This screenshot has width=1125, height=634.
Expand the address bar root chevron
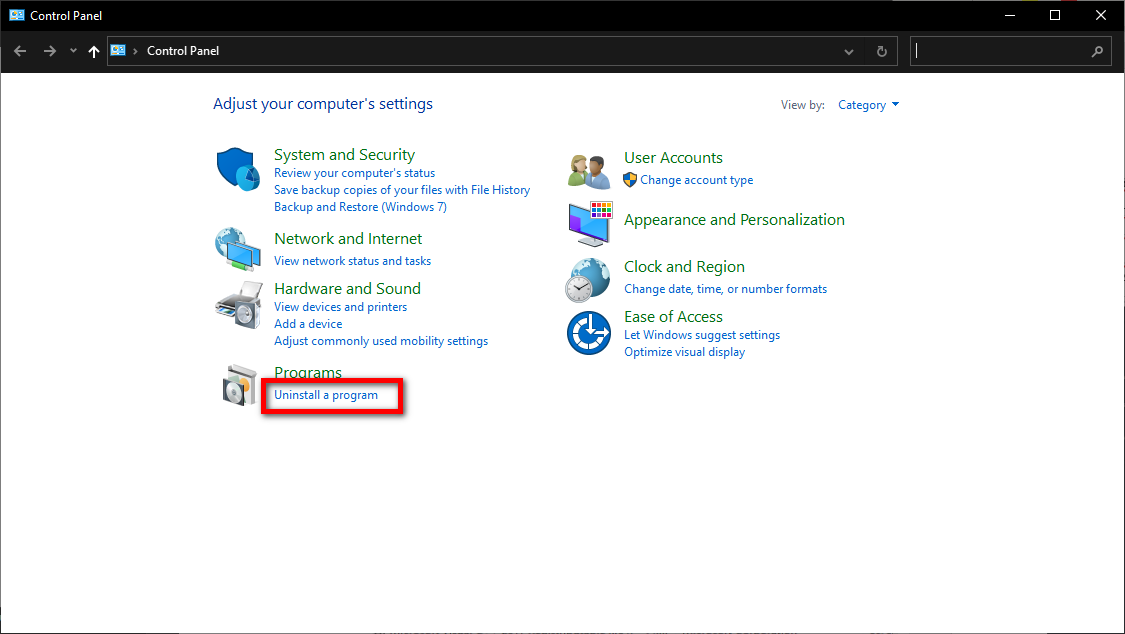click(x=135, y=51)
